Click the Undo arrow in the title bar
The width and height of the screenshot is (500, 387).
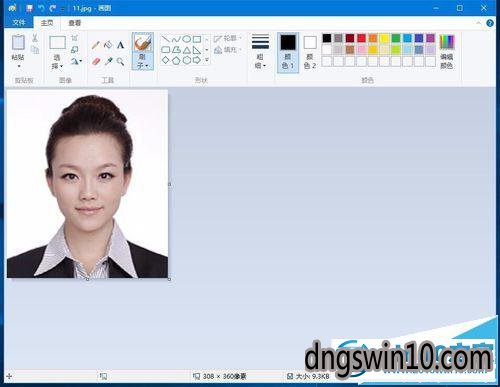[41, 8]
